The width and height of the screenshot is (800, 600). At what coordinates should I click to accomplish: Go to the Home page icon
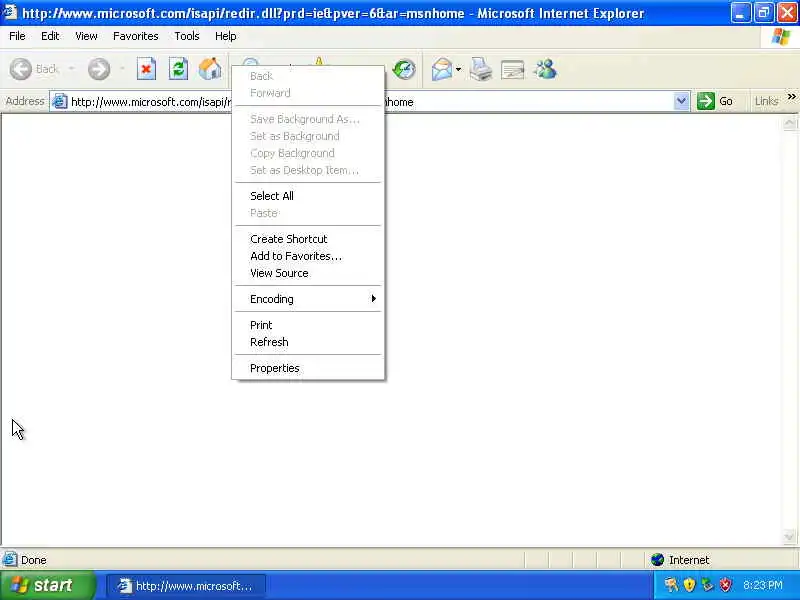210,69
